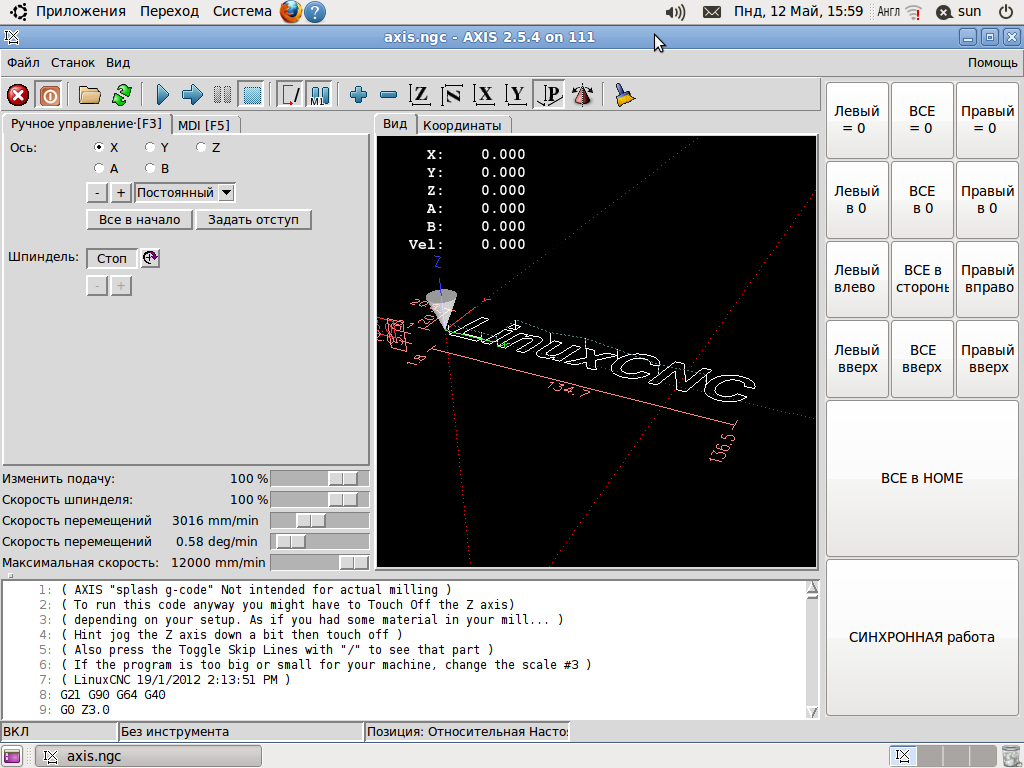The height and width of the screenshot is (768, 1024).
Task: Choose axis A radio button
Action: 100,169
